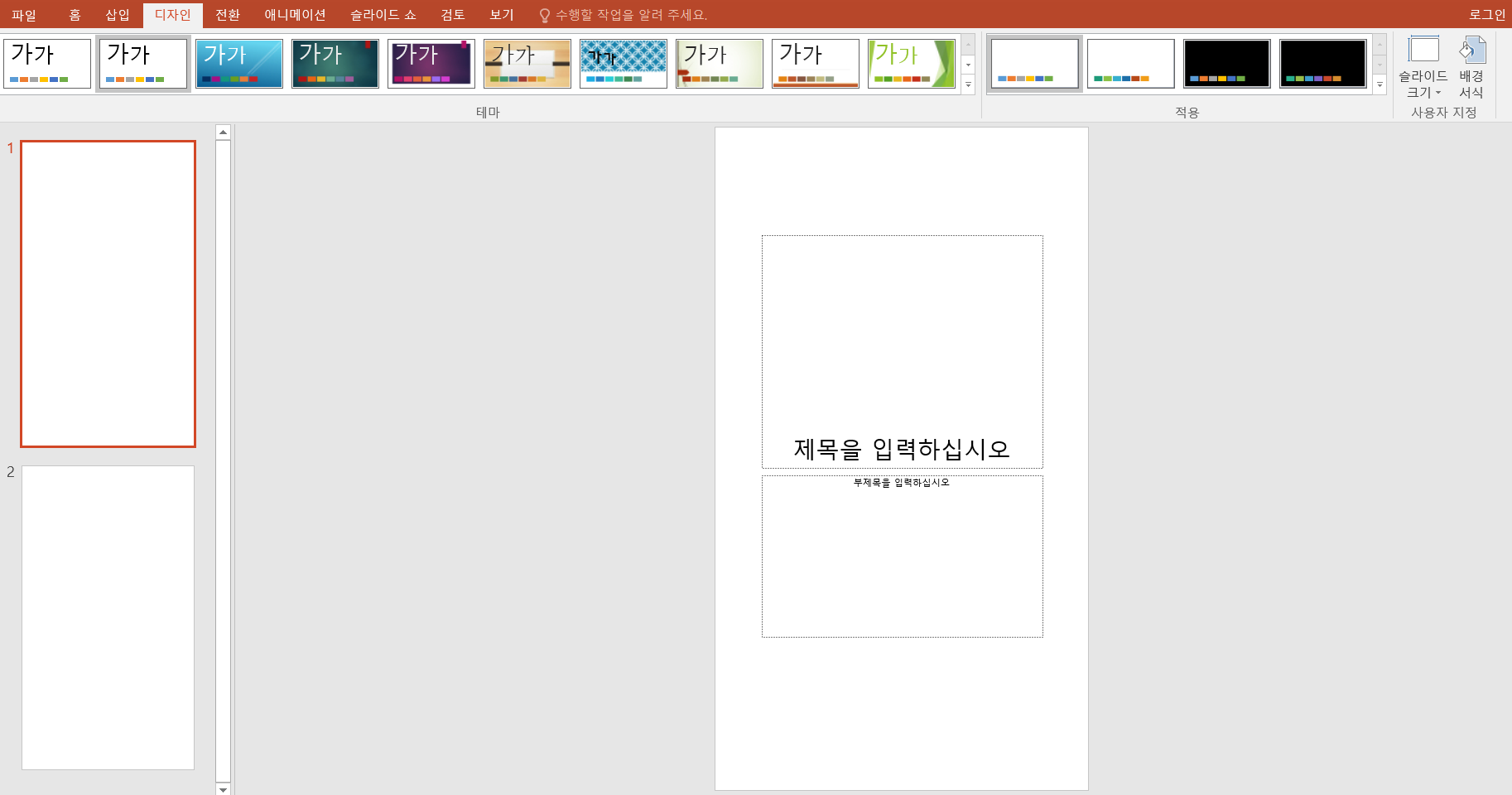Select the highlighted second white theme
Image resolution: width=1512 pixels, height=795 pixels.
[143, 64]
